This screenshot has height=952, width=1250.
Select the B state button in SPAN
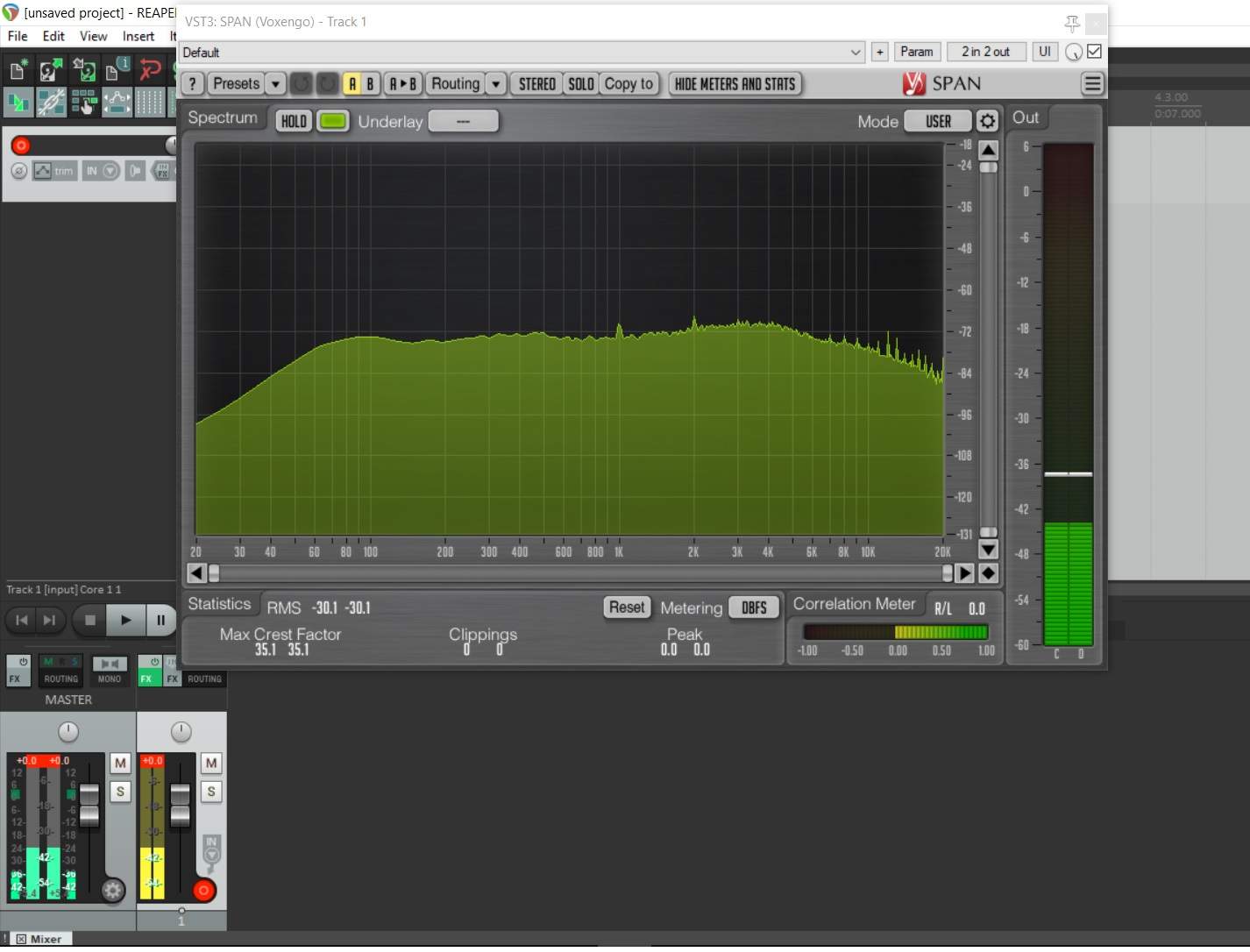click(x=370, y=84)
